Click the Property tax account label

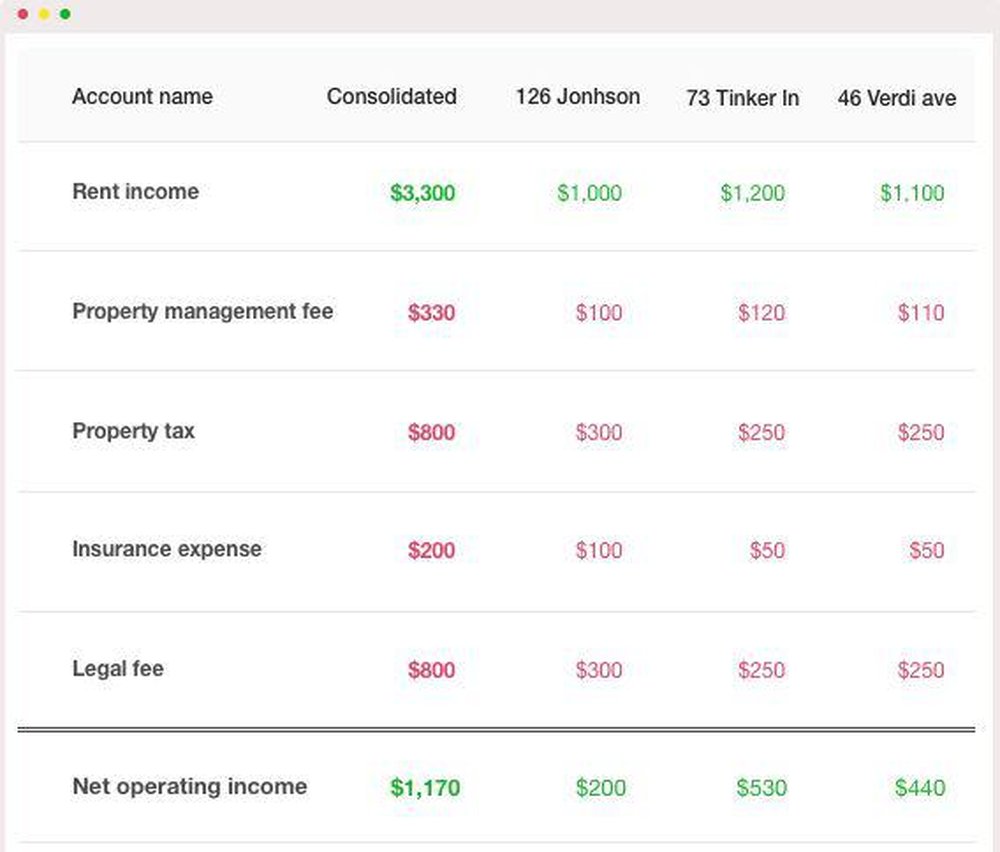tap(133, 431)
